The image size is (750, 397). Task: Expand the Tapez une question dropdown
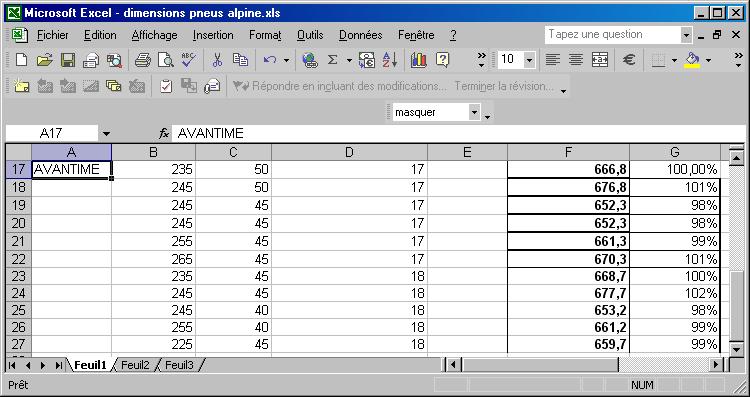686,35
